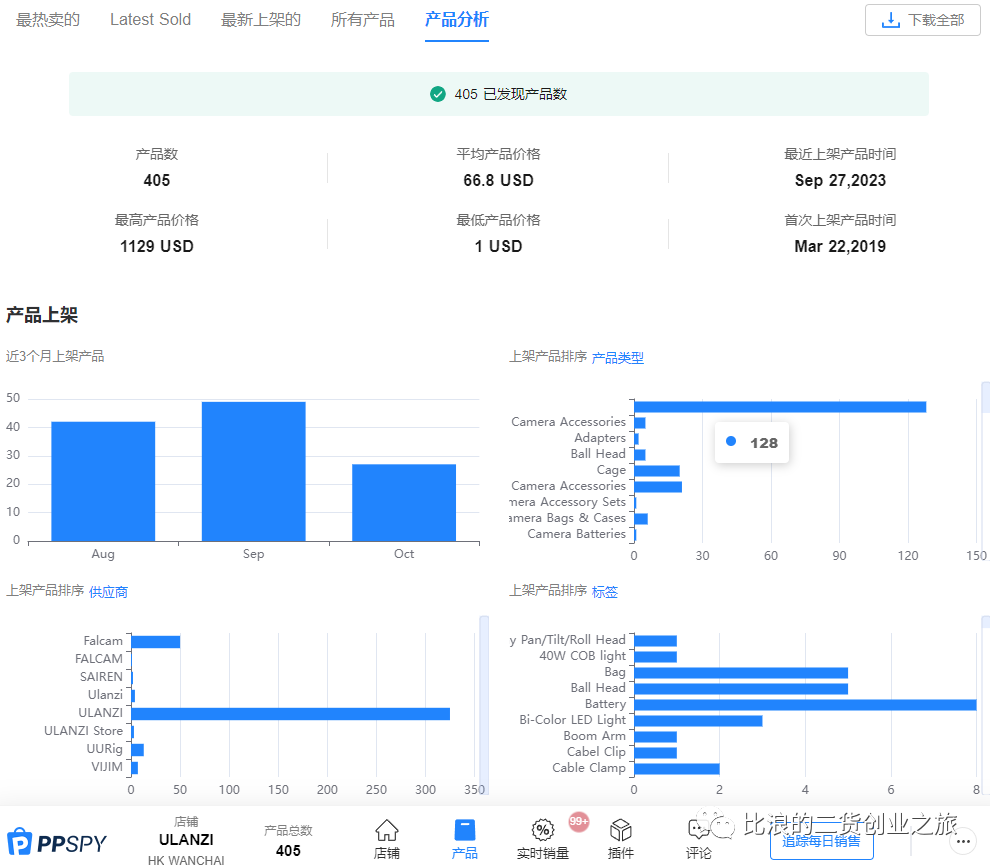Click the SAIREN supplier label
Screen dimensions: 990x868
click(x=101, y=677)
